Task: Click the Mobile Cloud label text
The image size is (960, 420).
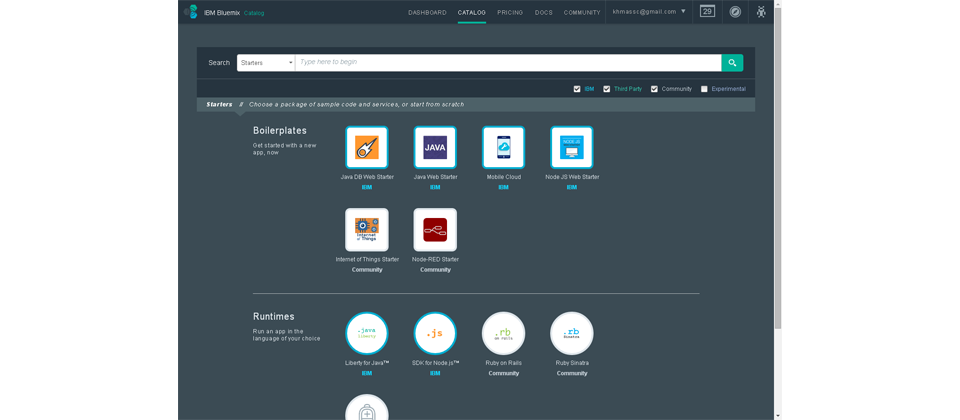Action: pyautogui.click(x=503, y=177)
